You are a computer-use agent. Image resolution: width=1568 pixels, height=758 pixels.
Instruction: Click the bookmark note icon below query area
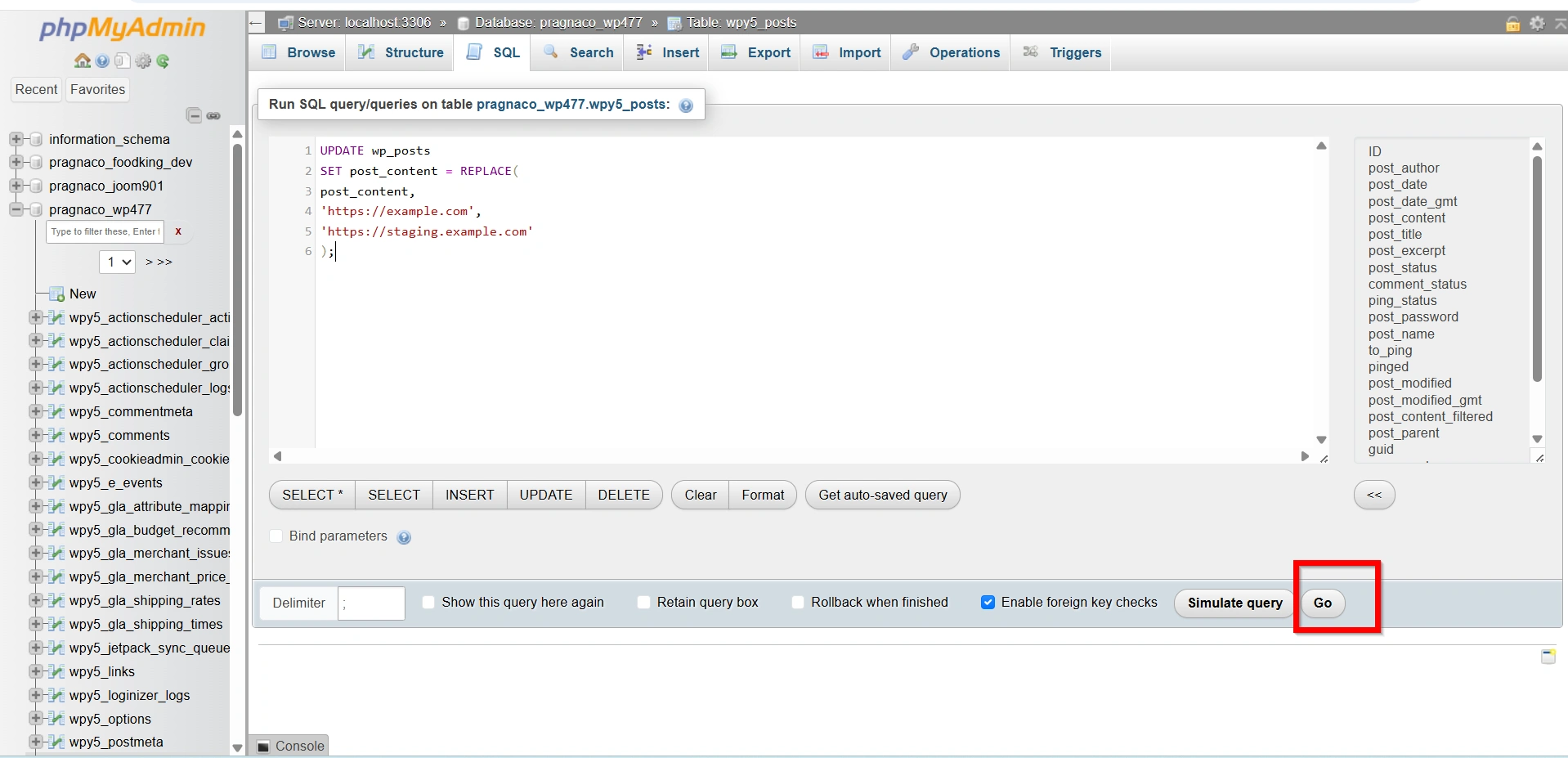[x=1548, y=656]
